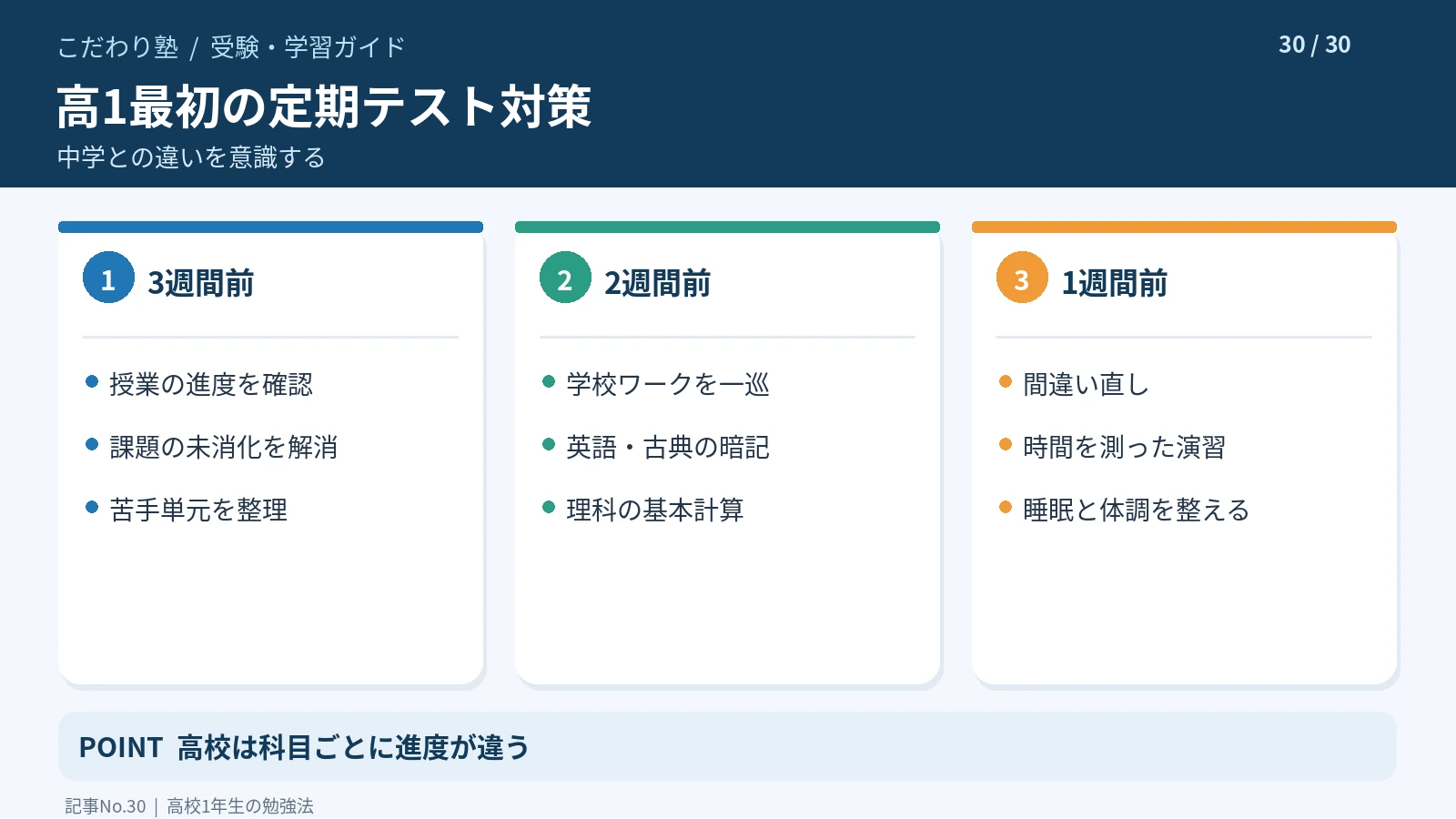Click the orange number 3 circle badge

click(x=1022, y=278)
